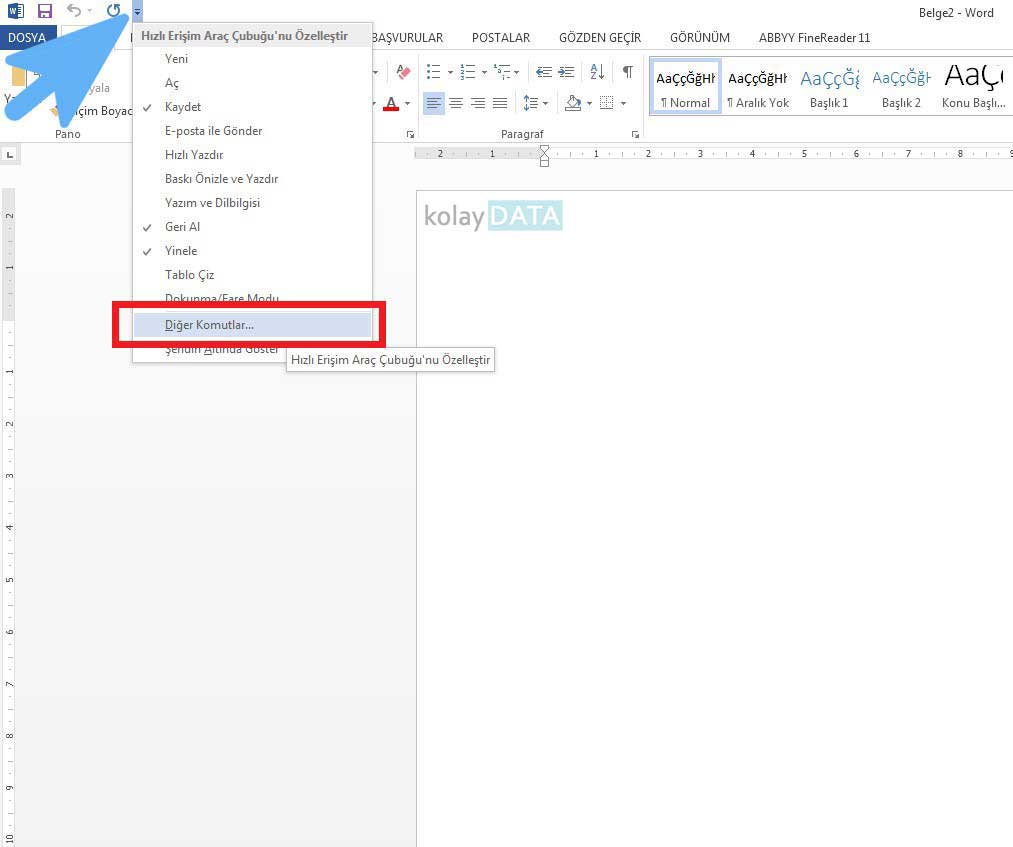Click the Kaydet save icon in Quick Access

[x=44, y=11]
